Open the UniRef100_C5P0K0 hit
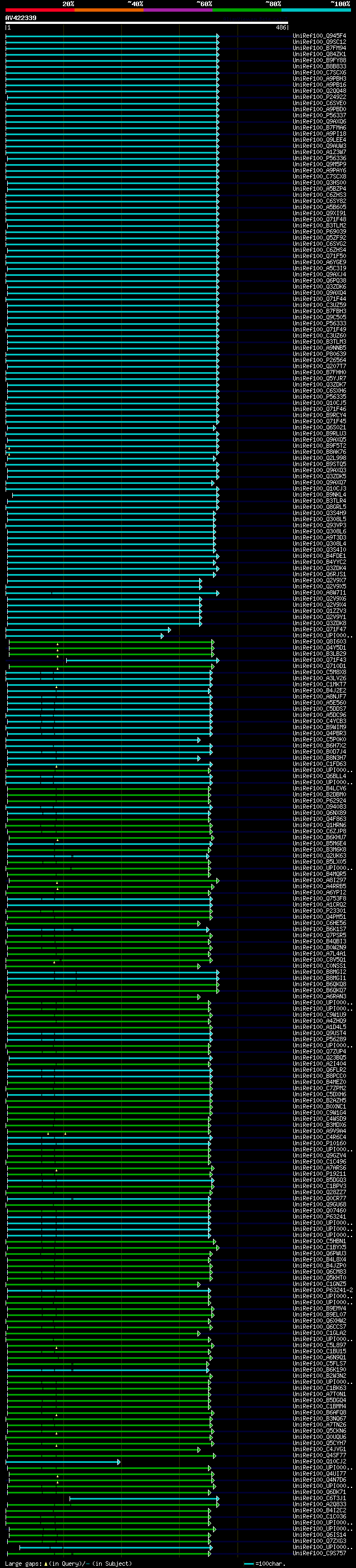The width and height of the screenshot is (356, 1568). 319,740
